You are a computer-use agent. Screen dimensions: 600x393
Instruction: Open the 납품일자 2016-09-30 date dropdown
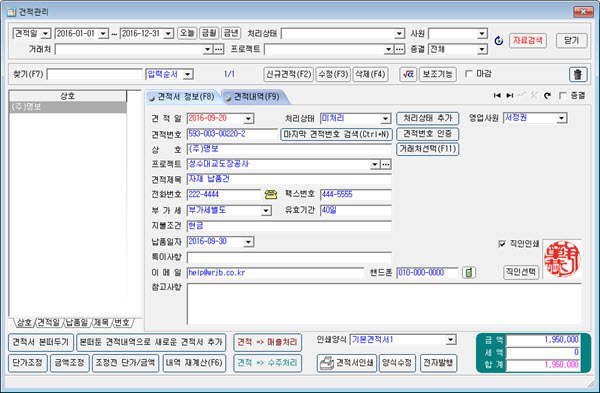(248, 242)
